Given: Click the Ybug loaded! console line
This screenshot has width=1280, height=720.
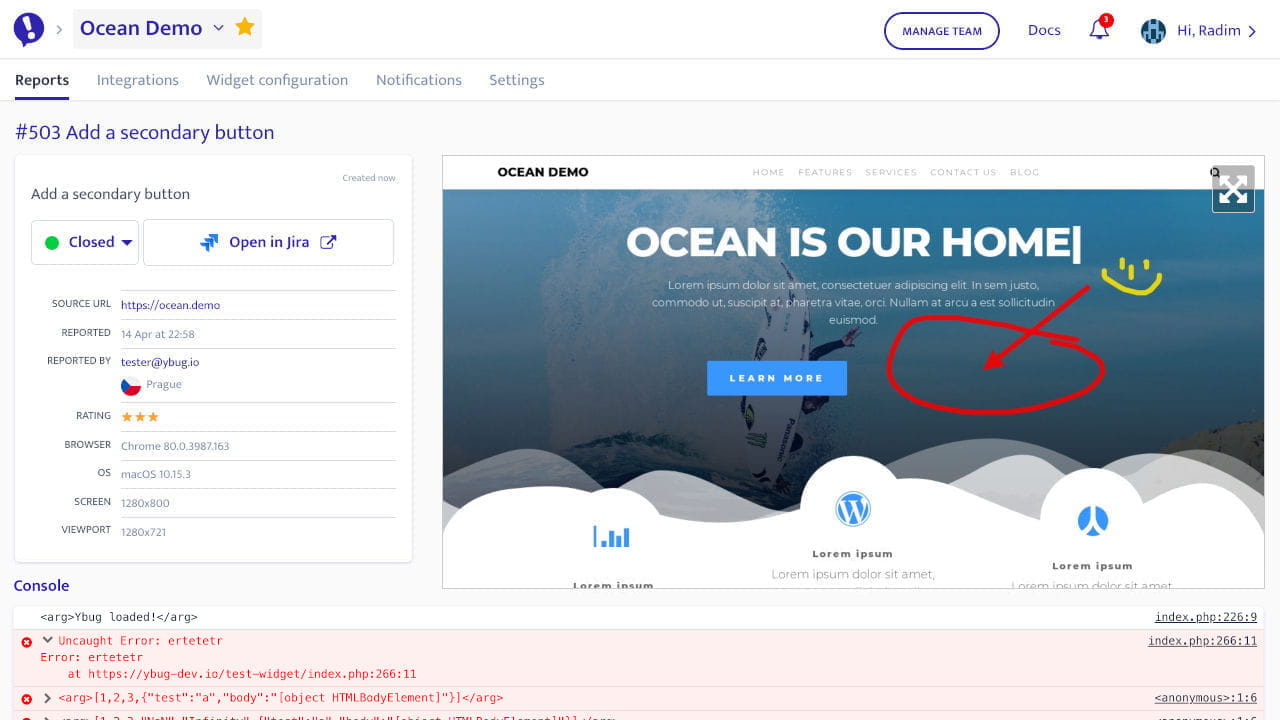Looking at the screenshot, I should pos(119,618).
